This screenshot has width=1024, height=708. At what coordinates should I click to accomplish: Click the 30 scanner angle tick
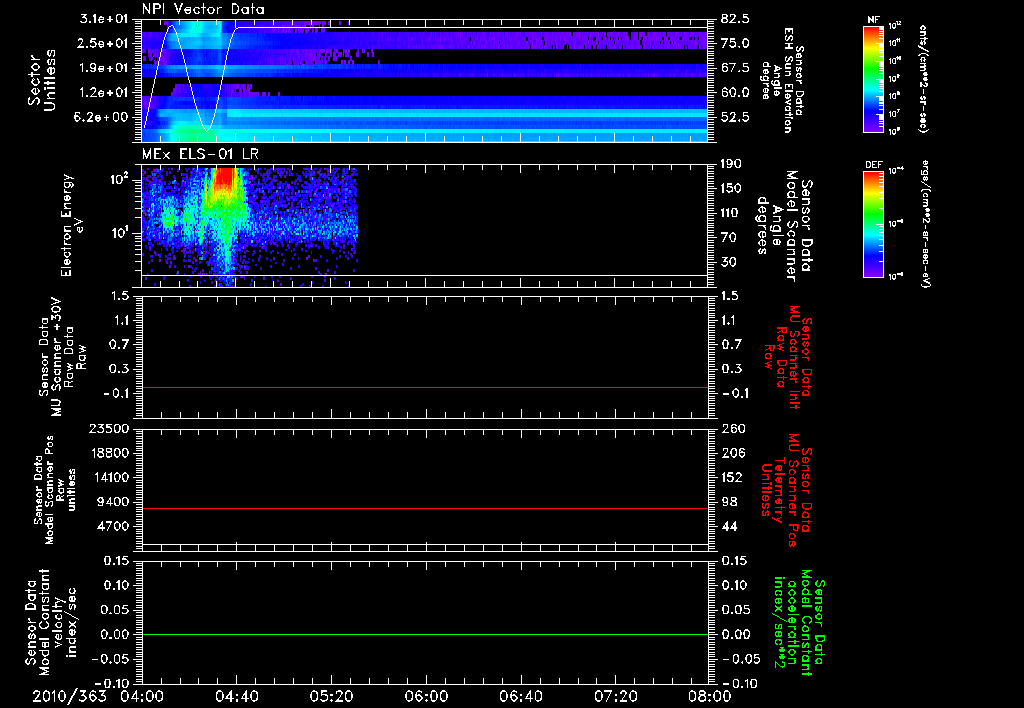(x=729, y=262)
